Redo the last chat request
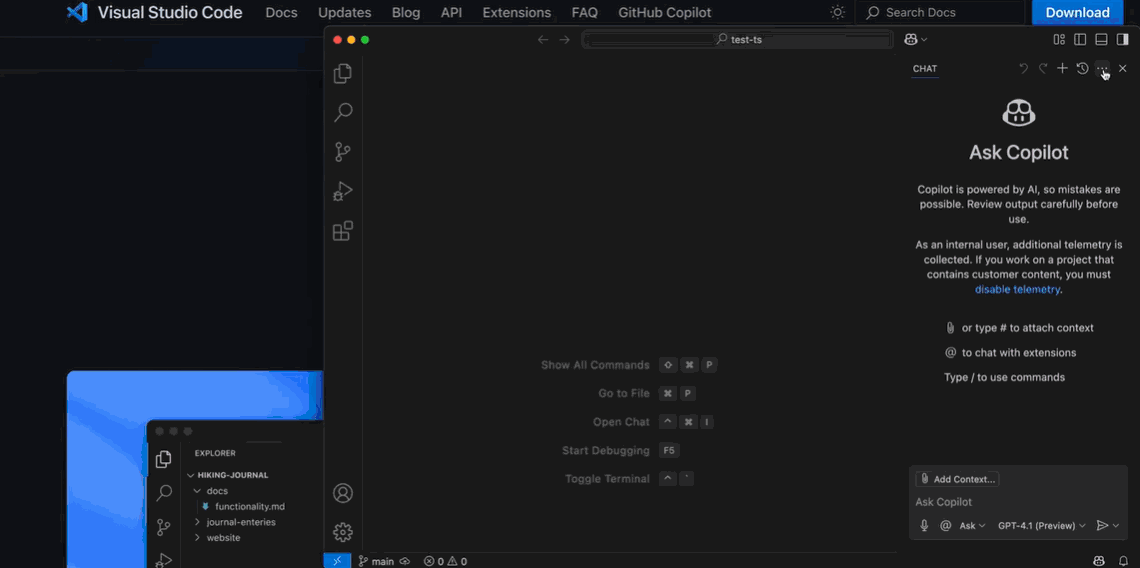Image resolution: width=1140 pixels, height=568 pixels. (x=1043, y=68)
